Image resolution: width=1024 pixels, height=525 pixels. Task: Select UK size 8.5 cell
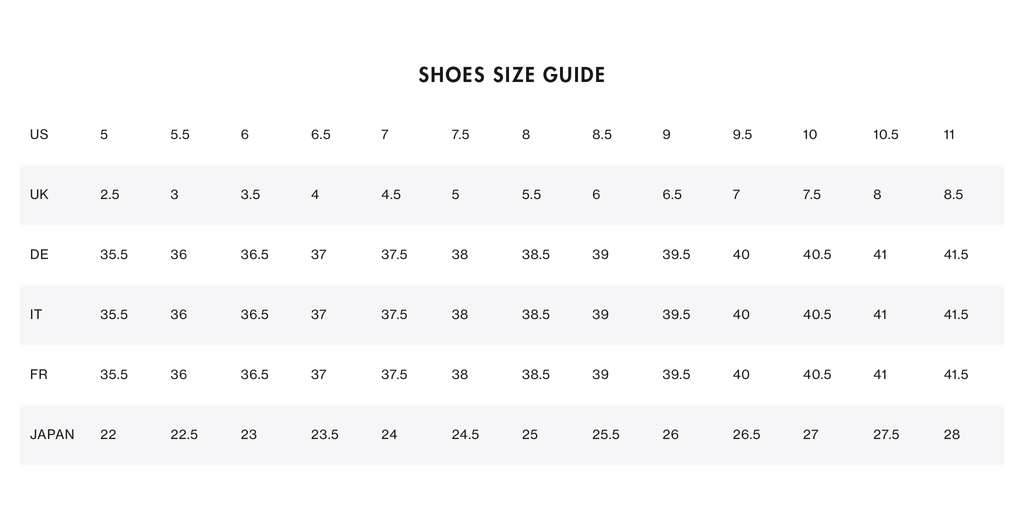click(953, 195)
